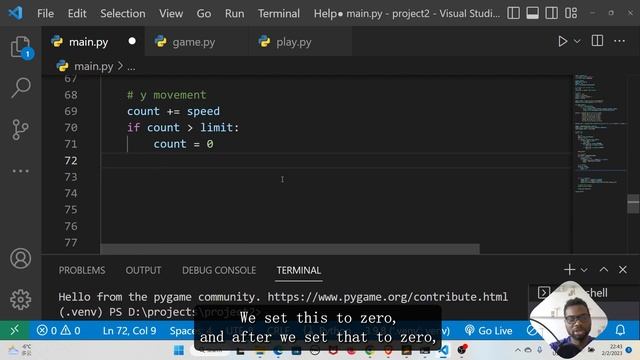
Task: Maximize the panel with the up chevron
Action: [603, 270]
